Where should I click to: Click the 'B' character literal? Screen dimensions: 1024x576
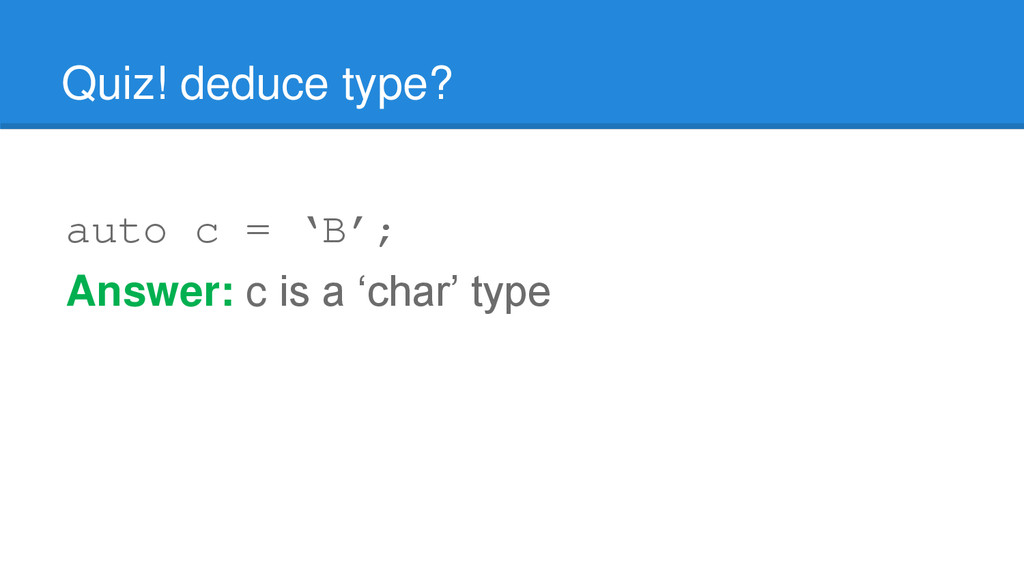pyautogui.click(x=334, y=233)
